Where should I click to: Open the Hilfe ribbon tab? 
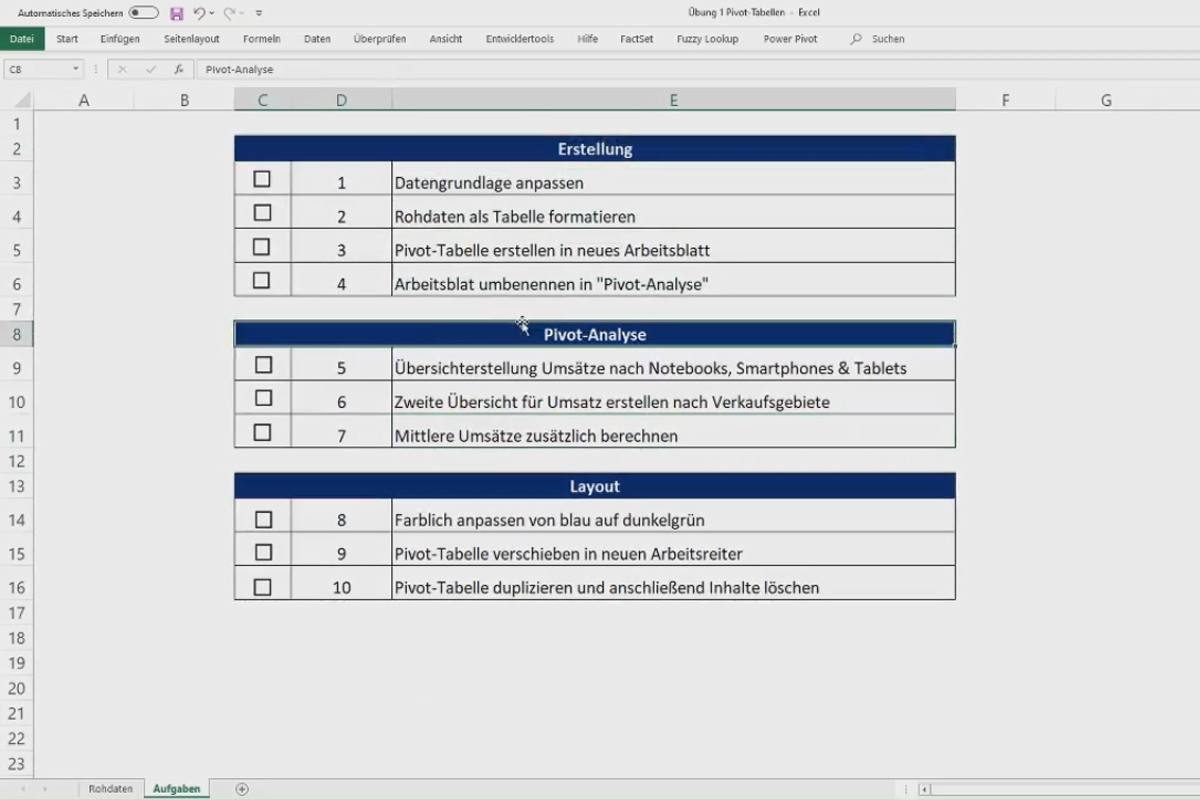coord(588,39)
